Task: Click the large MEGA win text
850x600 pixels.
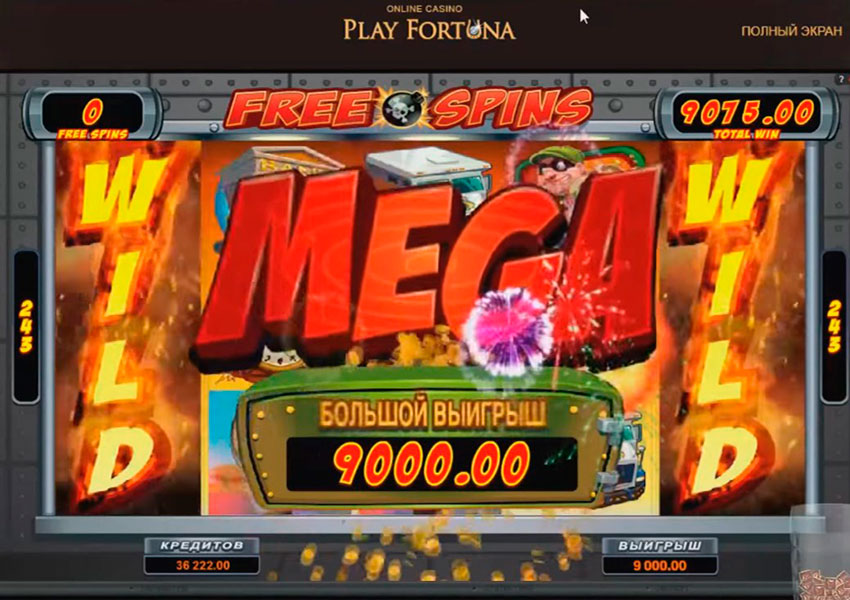Action: click(x=429, y=266)
